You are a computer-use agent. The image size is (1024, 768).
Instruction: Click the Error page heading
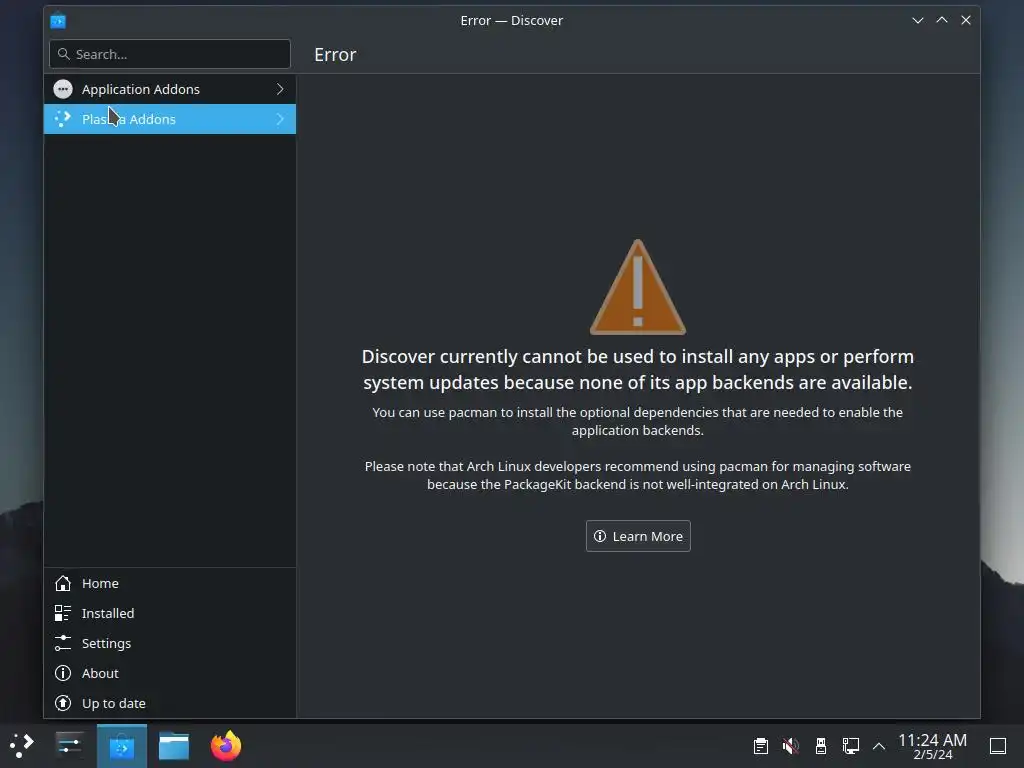(335, 54)
